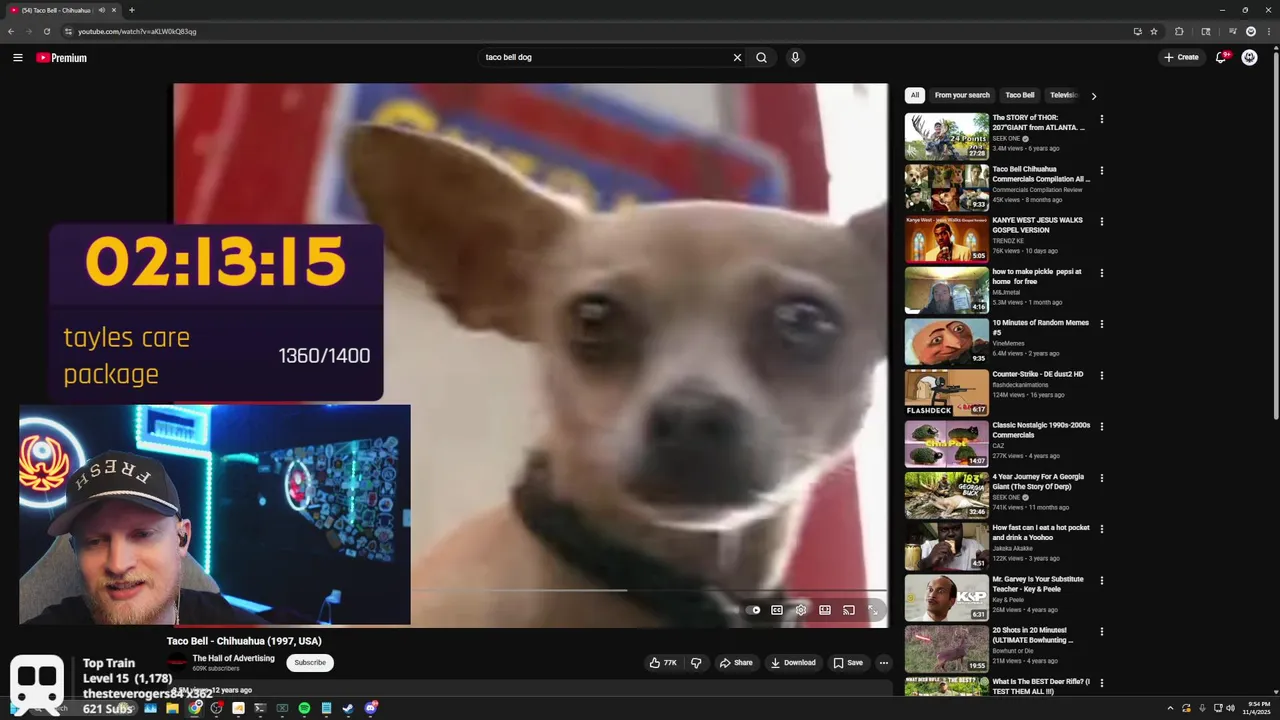Image resolution: width=1280 pixels, height=720 pixels.
Task: Save video to a playlist
Action: click(848, 663)
